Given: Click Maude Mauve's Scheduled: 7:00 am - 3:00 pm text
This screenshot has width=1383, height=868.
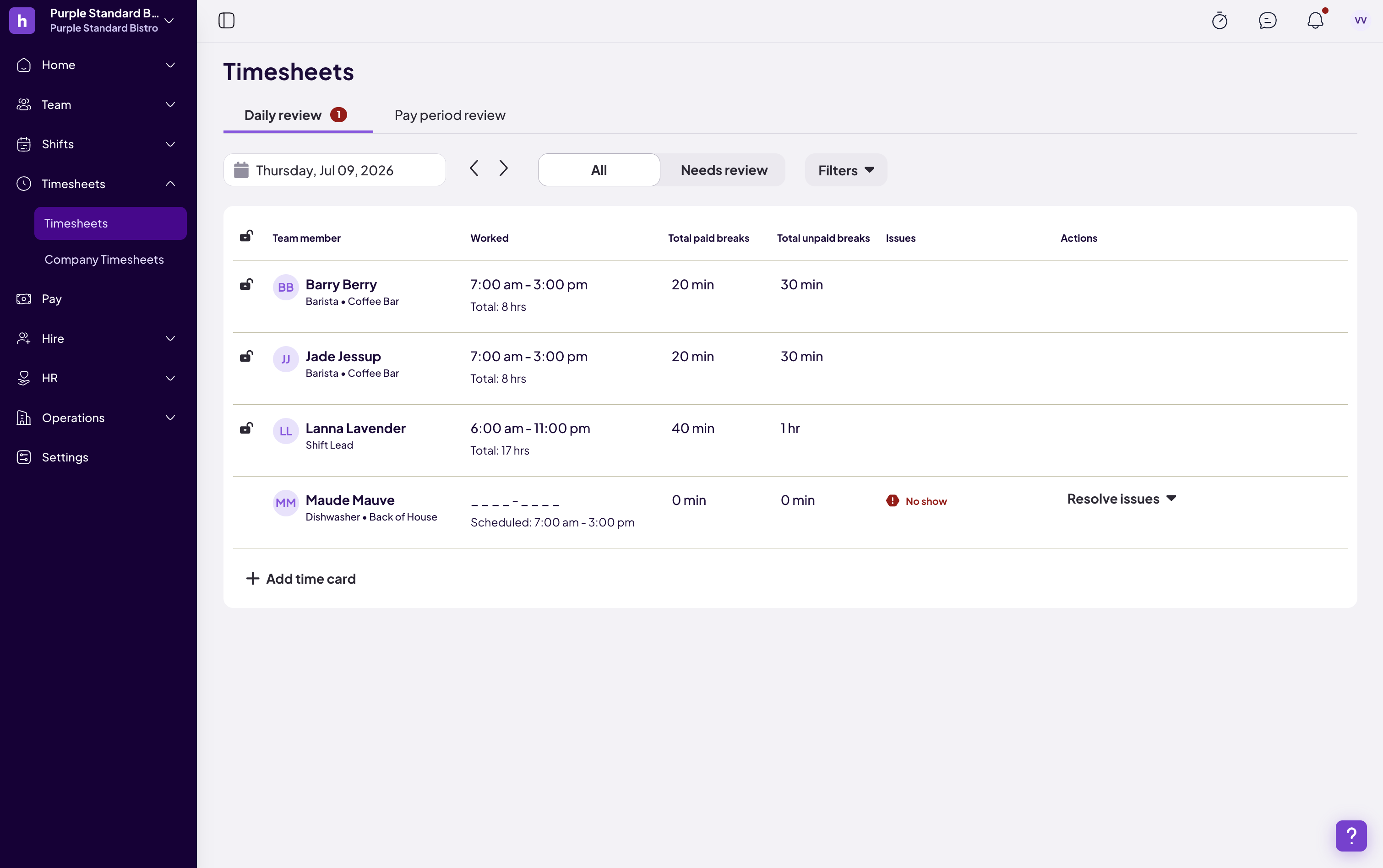Looking at the screenshot, I should [552, 522].
